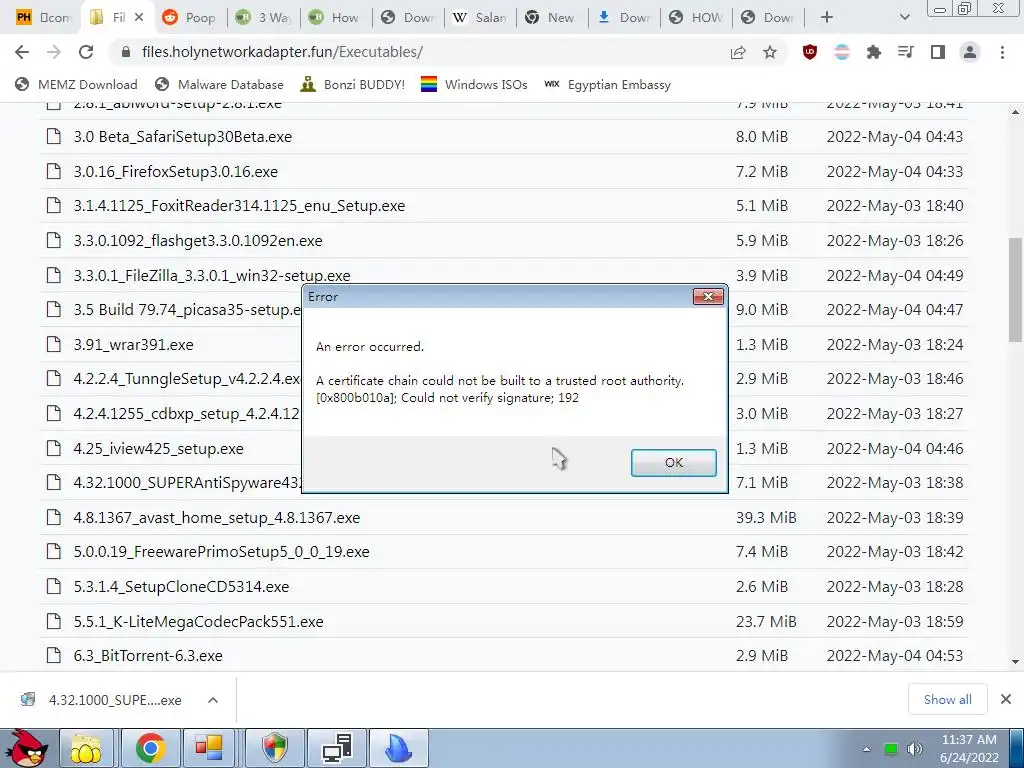This screenshot has width=1024, height=768.
Task: Open the media control icon
Action: (x=906, y=52)
